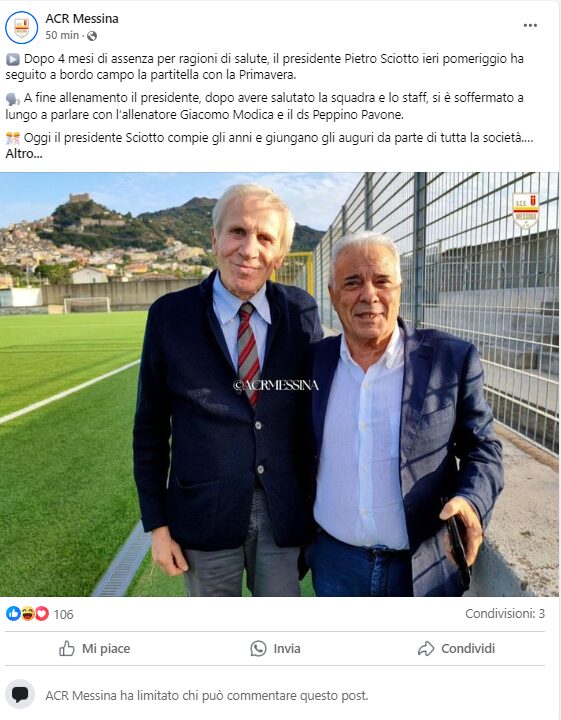The image size is (561, 720).
Task: Open the ACR Messina page name link
Action: tap(82, 18)
